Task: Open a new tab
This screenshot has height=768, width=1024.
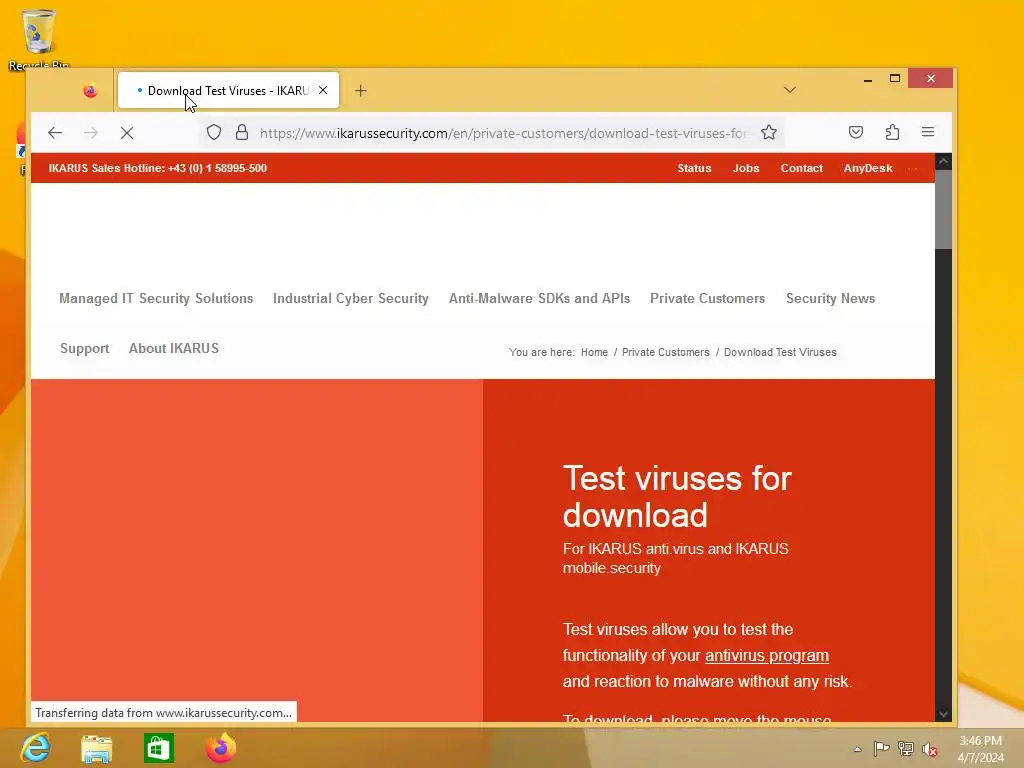Action: tap(360, 91)
